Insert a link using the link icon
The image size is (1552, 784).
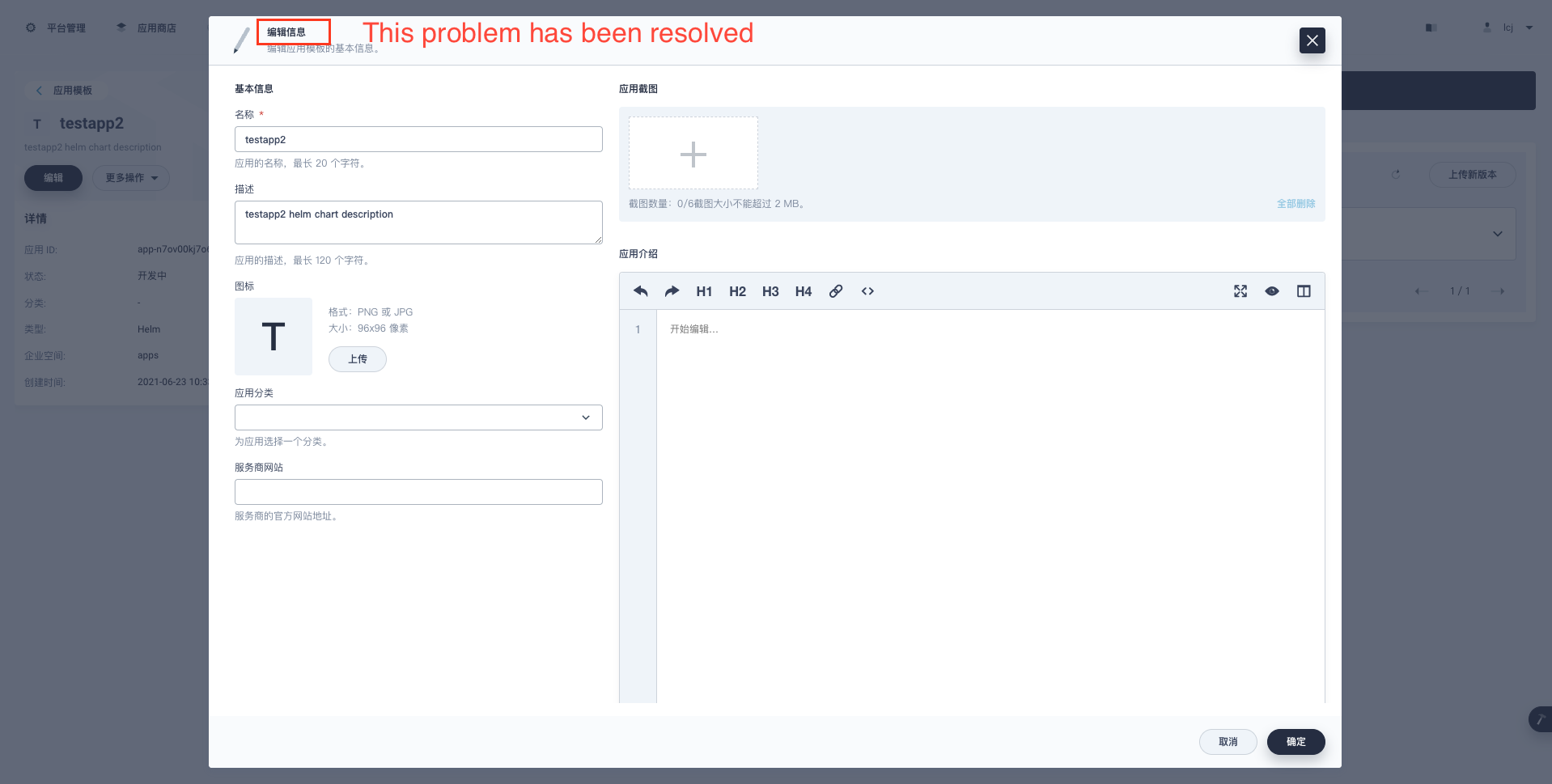835,291
